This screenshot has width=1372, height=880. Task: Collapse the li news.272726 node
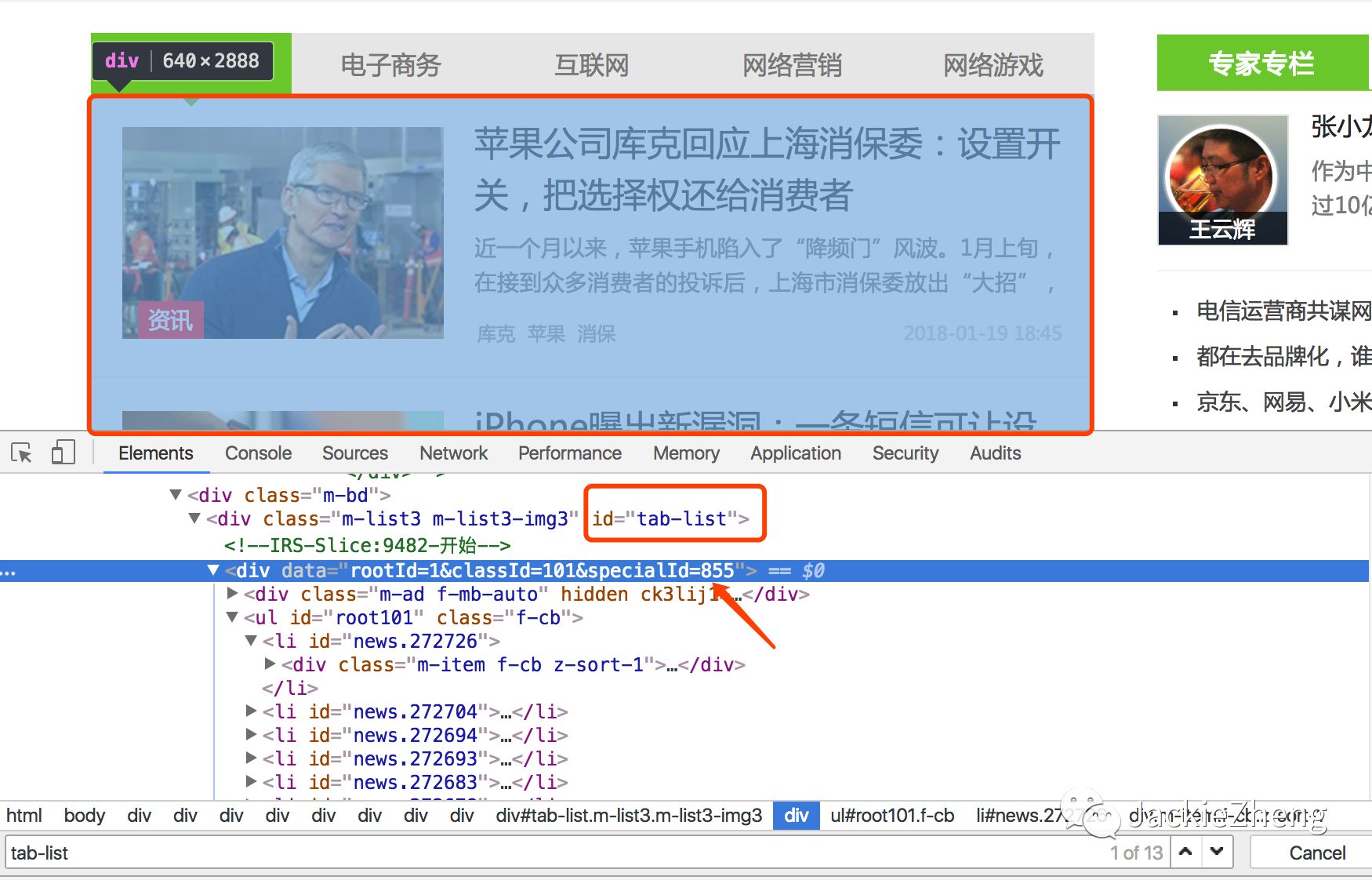click(x=251, y=641)
